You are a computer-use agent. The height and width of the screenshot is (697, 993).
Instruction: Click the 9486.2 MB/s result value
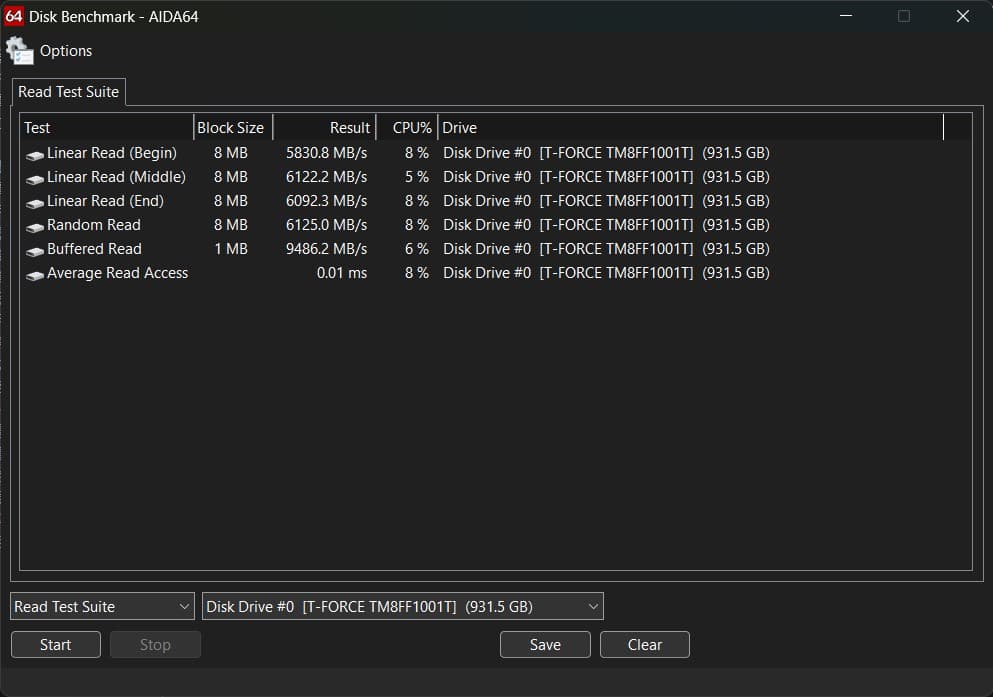coord(326,249)
